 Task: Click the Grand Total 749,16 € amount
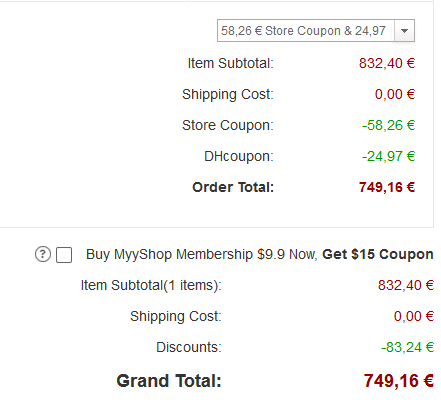[x=399, y=381]
